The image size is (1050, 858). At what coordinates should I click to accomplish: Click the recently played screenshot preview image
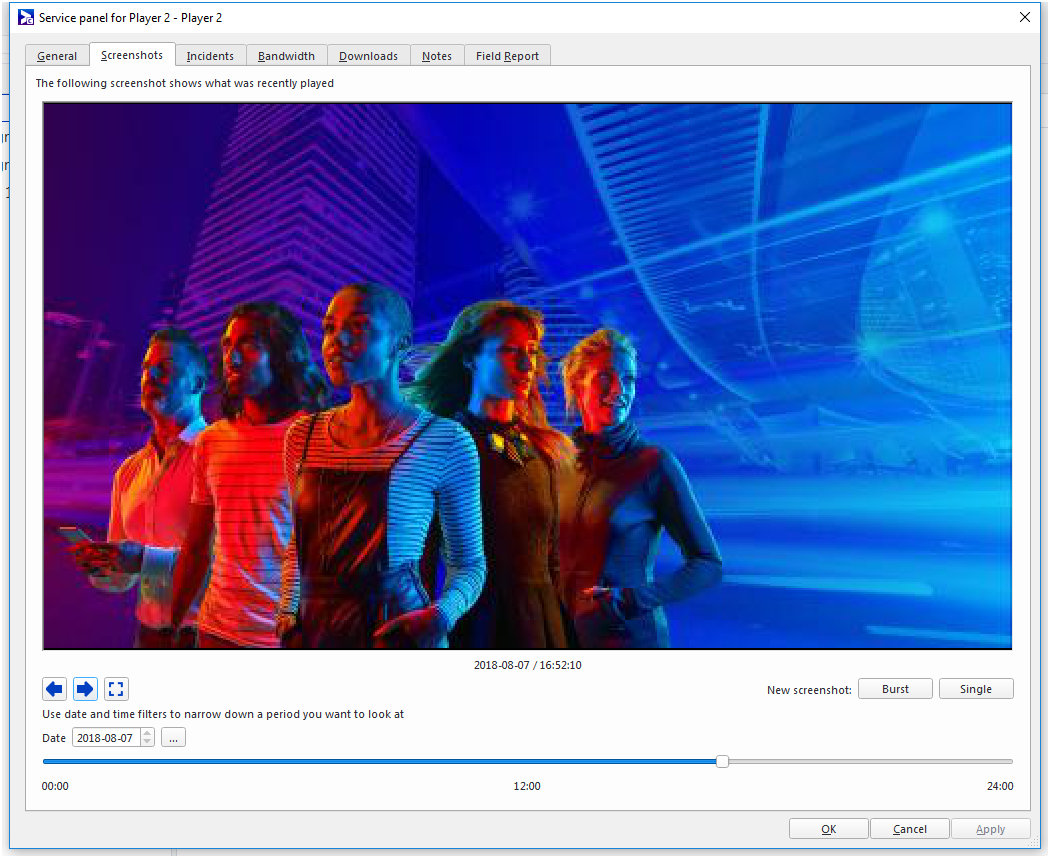click(x=527, y=376)
